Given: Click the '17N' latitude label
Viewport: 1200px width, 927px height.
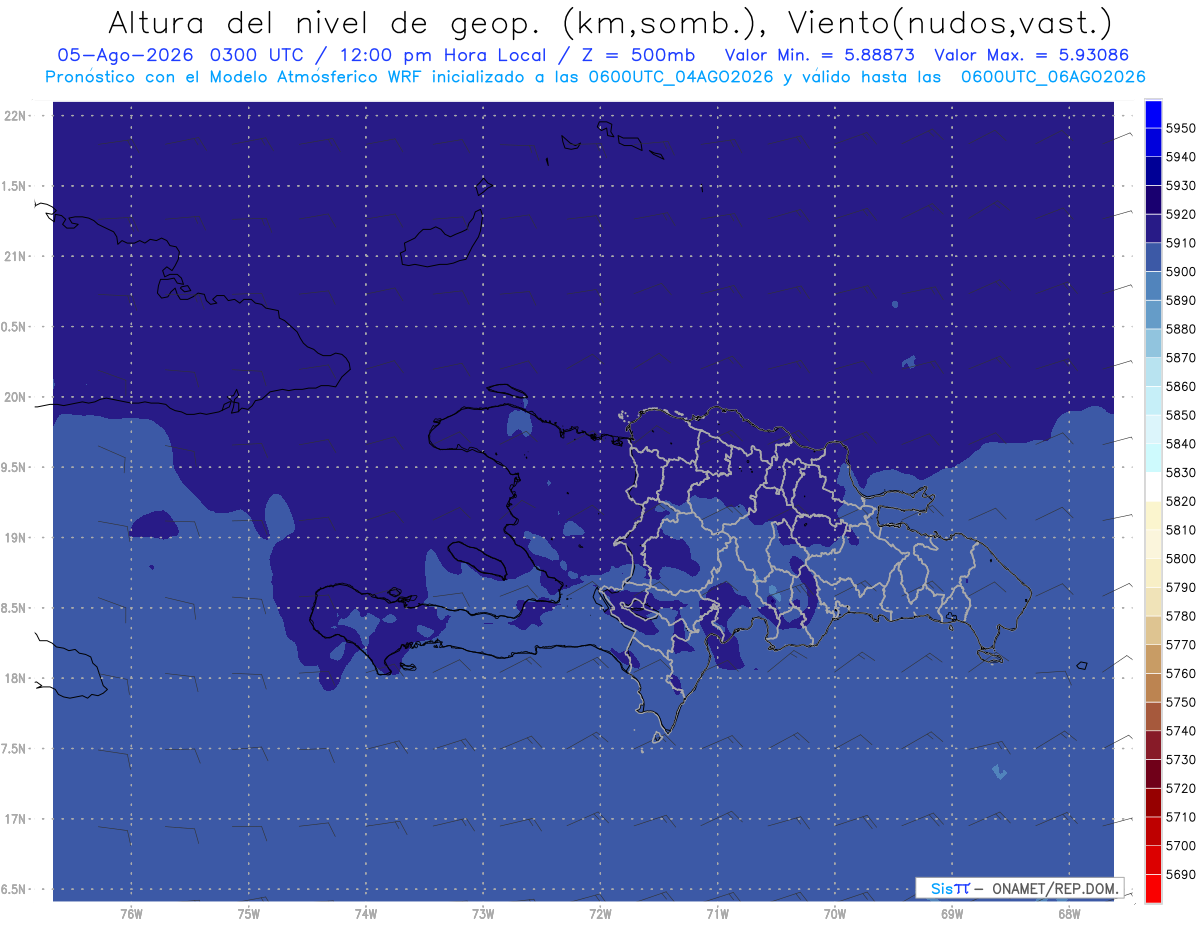Looking at the screenshot, I should pyautogui.click(x=16, y=819).
